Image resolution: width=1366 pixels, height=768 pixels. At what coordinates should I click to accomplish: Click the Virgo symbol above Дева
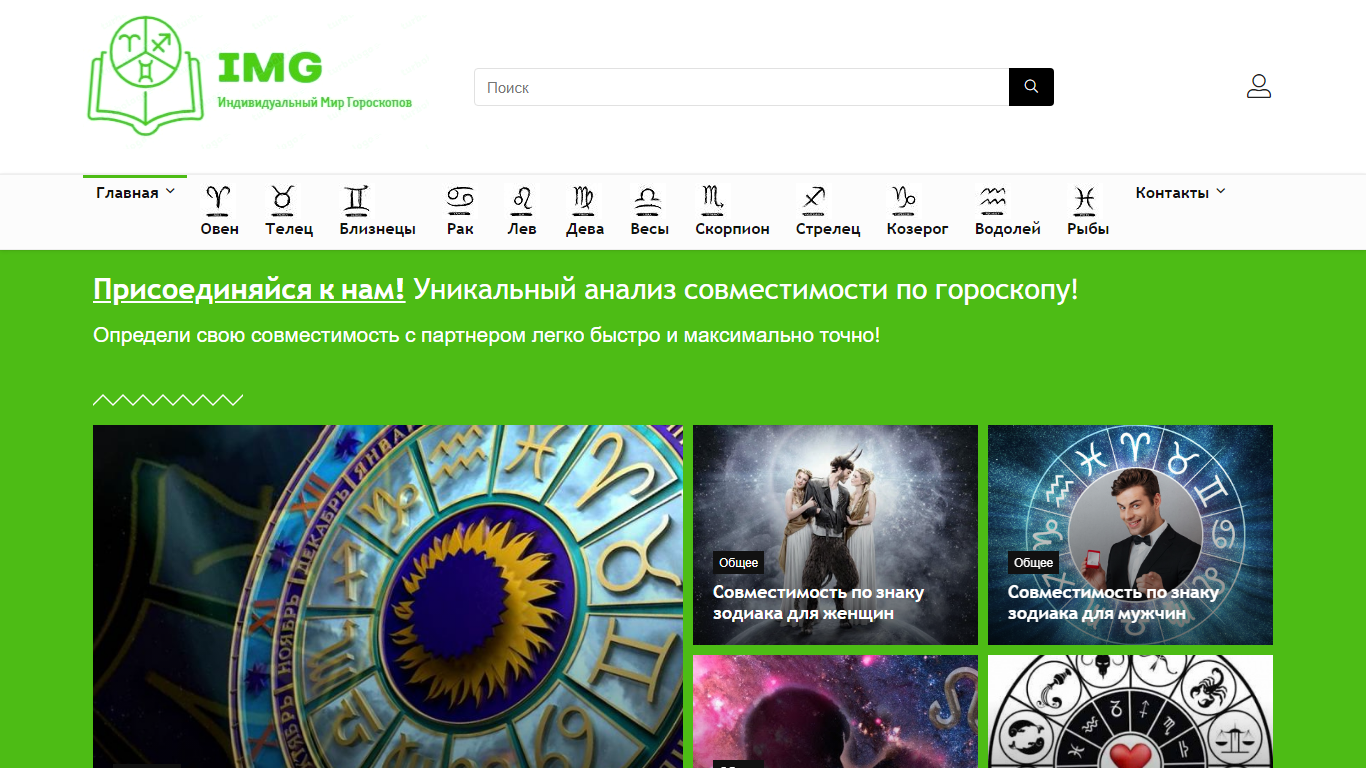pos(583,200)
